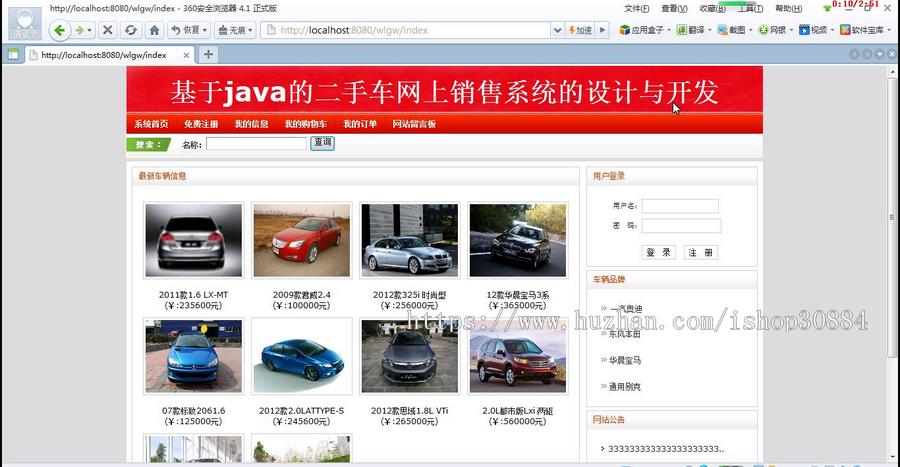This screenshot has width=900, height=467.
Task: Open a new tab with plus button
Action: click(208, 55)
